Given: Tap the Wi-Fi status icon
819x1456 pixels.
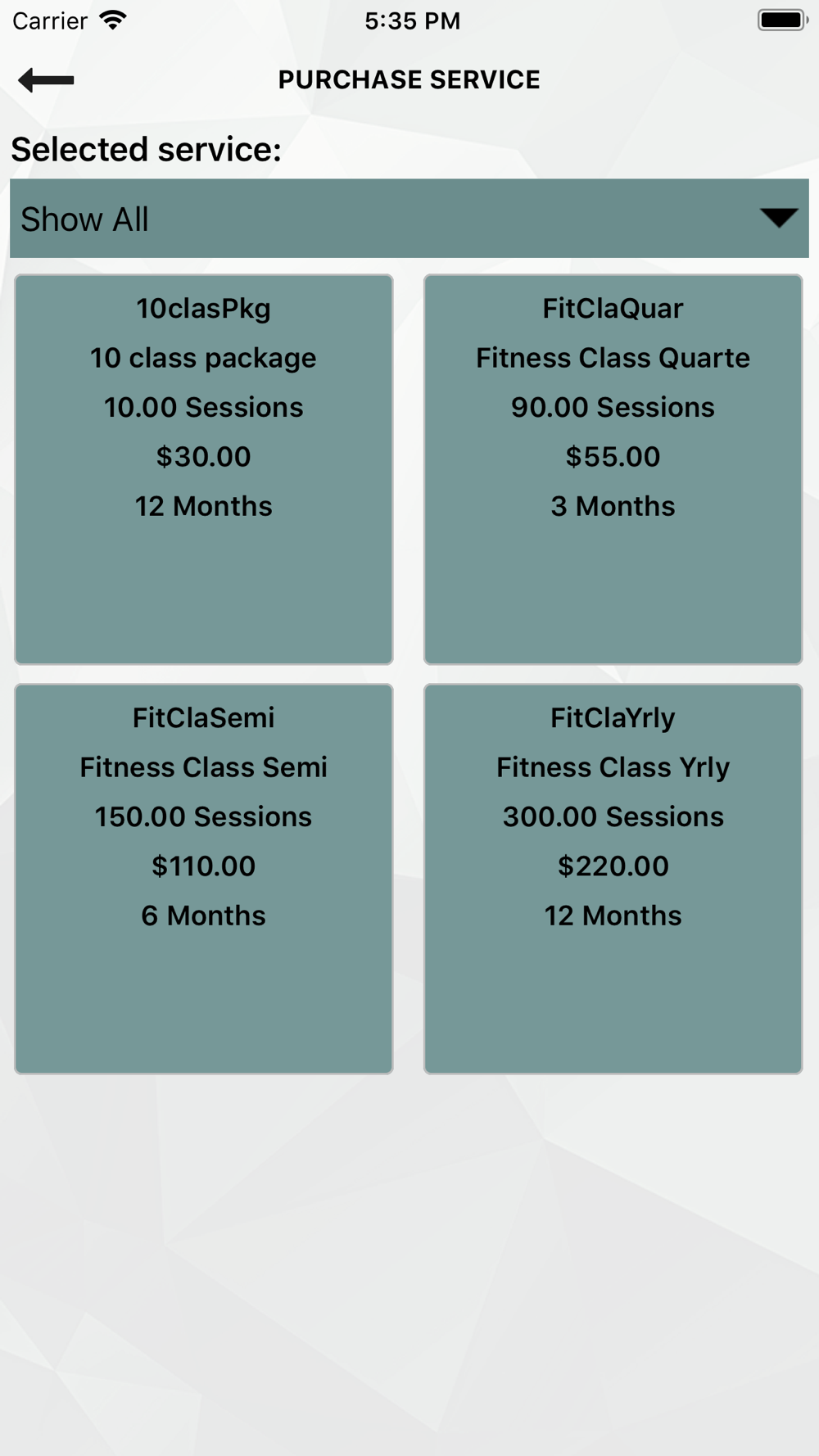Looking at the screenshot, I should pos(113,20).
